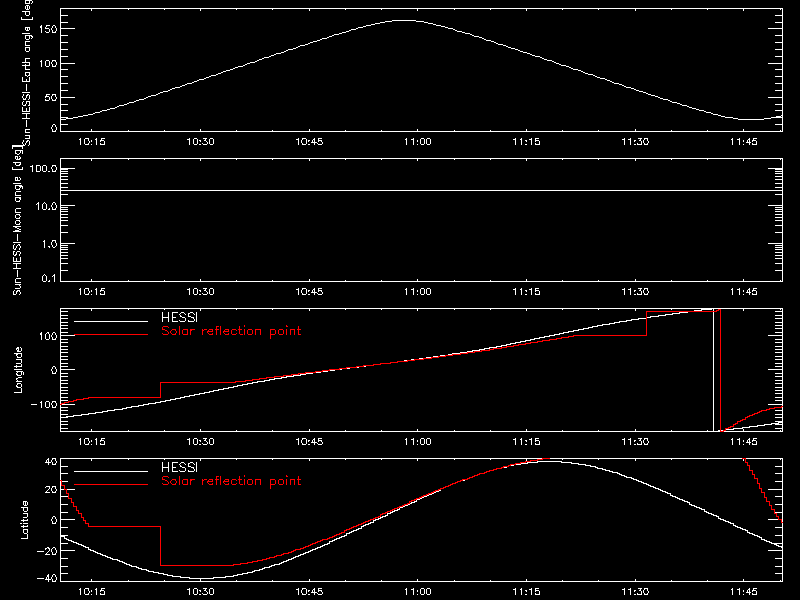Click the 'Longitude' y-axis label
This screenshot has width=800, height=600.
pos(18,370)
